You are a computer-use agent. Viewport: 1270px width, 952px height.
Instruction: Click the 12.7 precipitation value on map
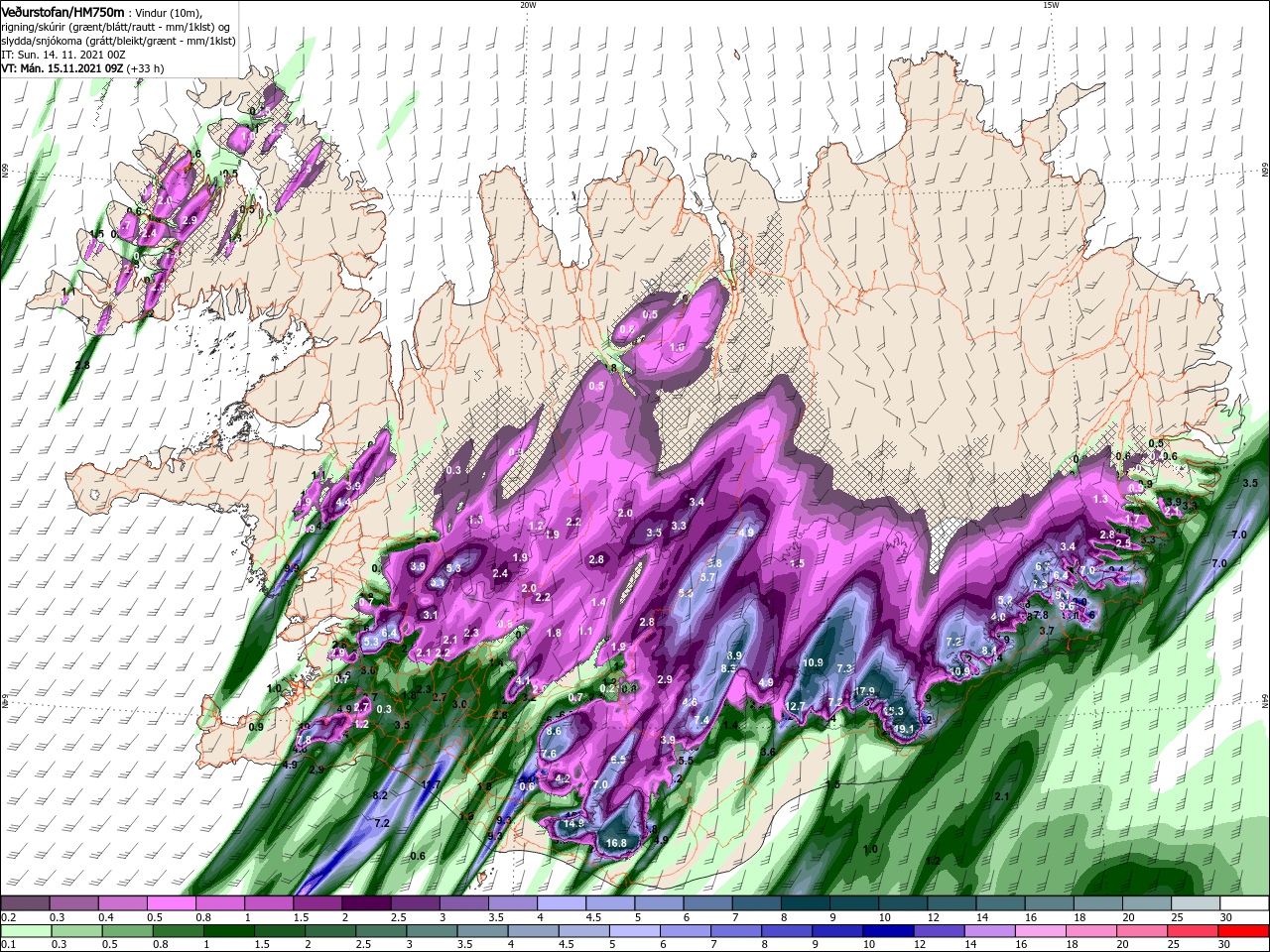coord(797,706)
